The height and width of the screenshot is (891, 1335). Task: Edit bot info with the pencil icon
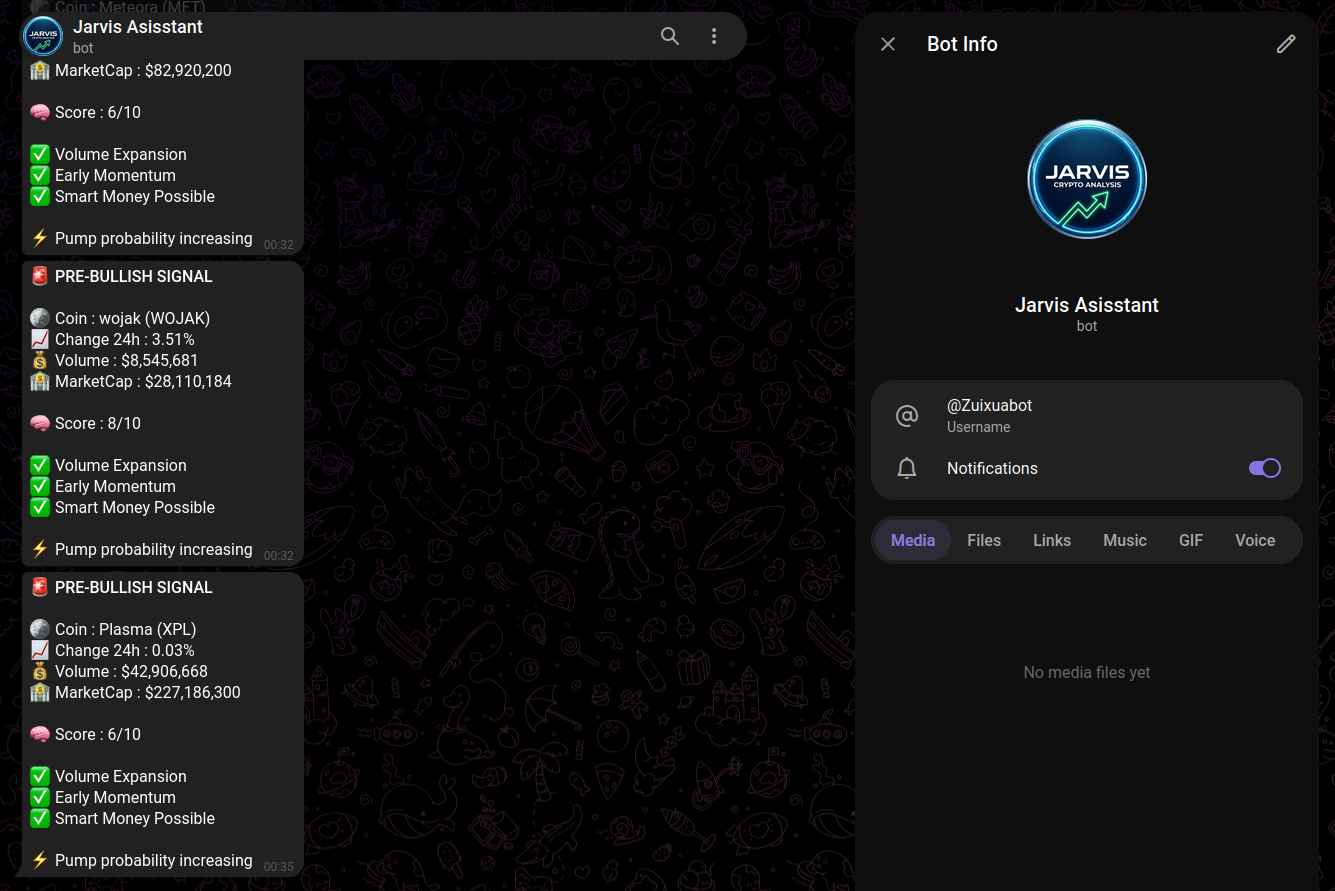click(x=1286, y=44)
